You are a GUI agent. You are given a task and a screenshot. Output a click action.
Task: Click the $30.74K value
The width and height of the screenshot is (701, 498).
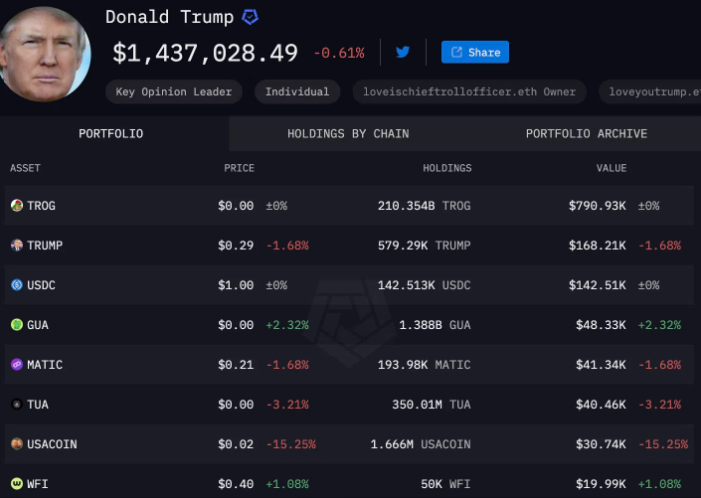(x=601, y=444)
